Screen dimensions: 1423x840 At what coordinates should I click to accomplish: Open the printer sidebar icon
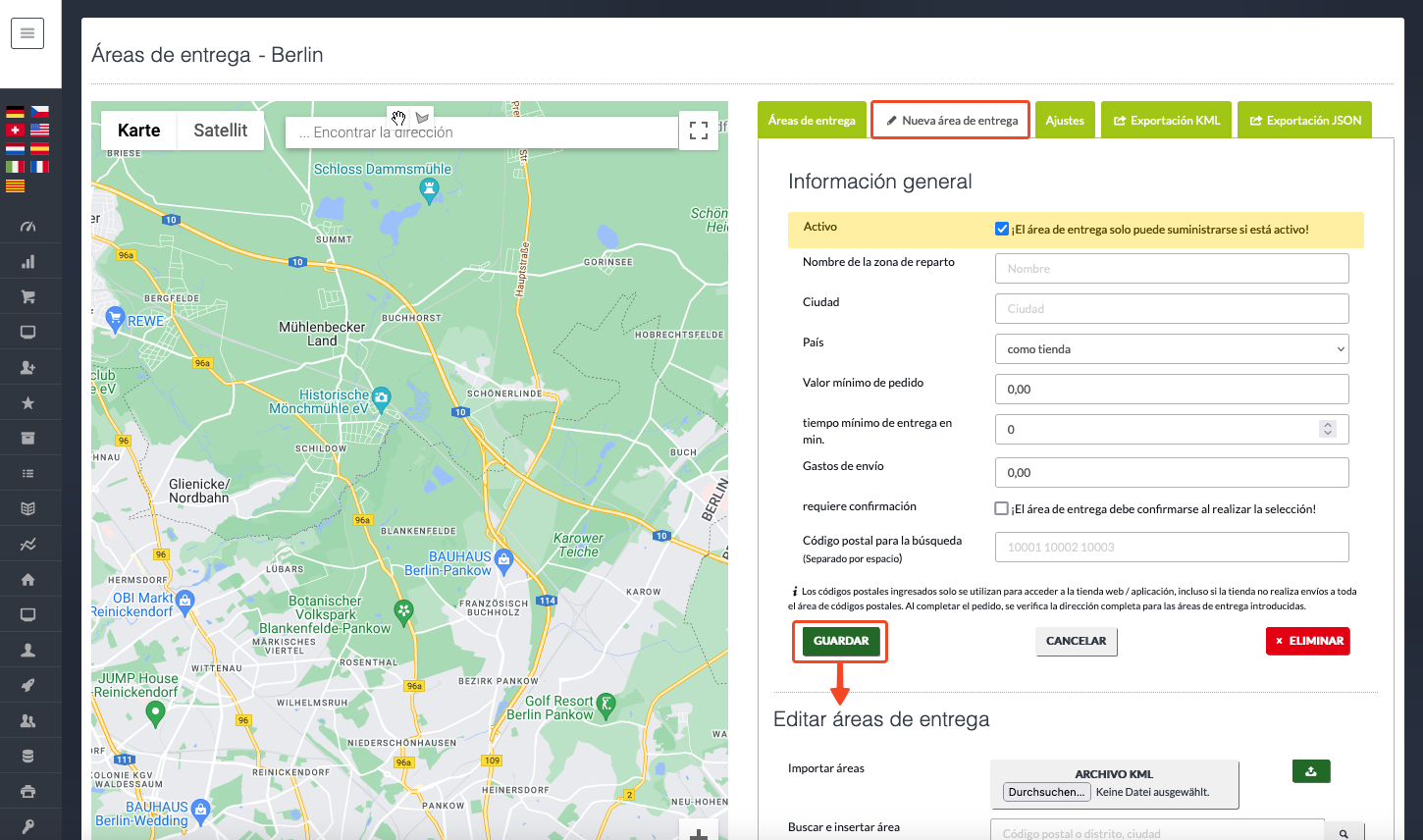tap(27, 792)
